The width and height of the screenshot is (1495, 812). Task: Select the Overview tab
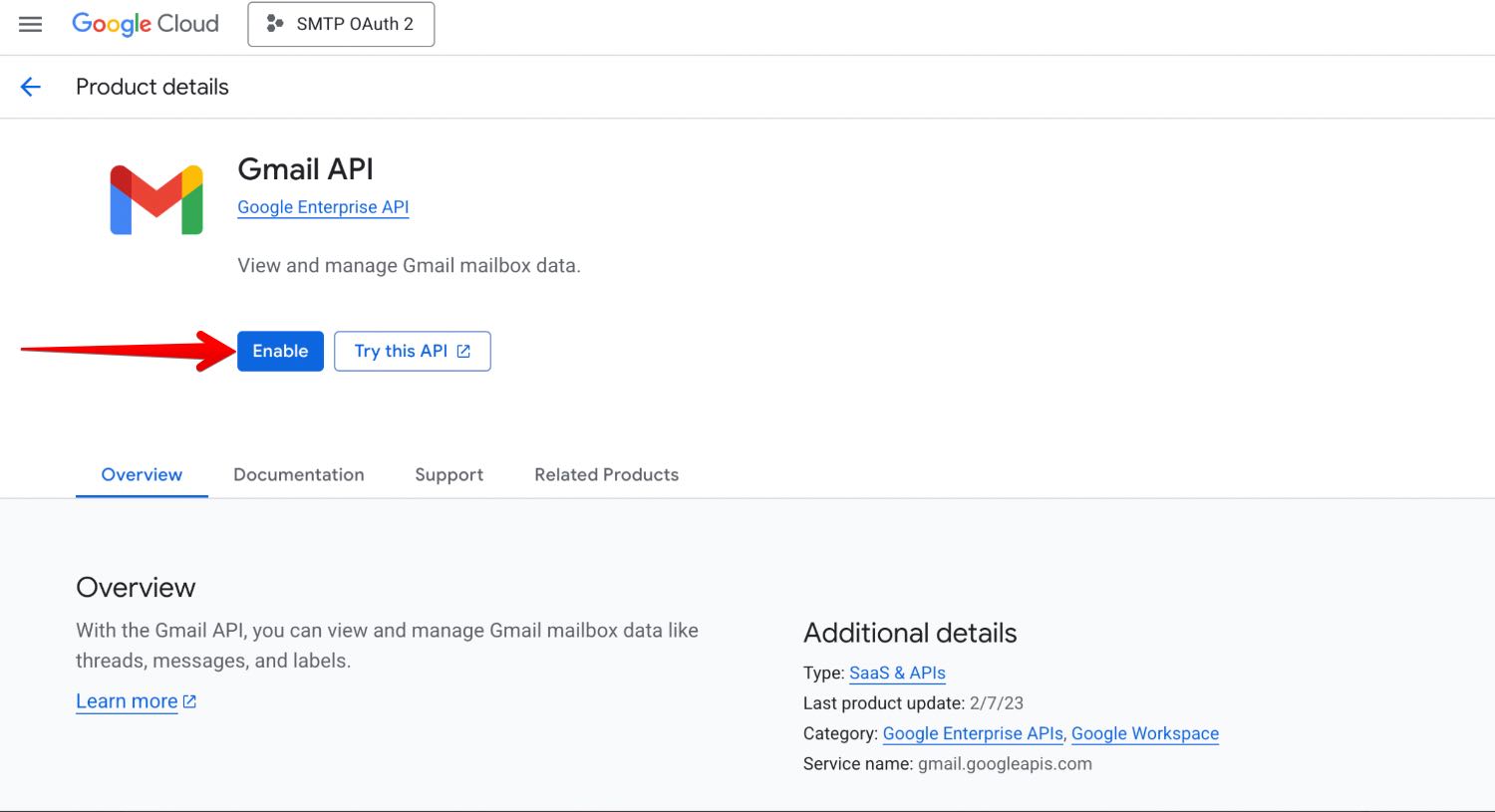142,475
